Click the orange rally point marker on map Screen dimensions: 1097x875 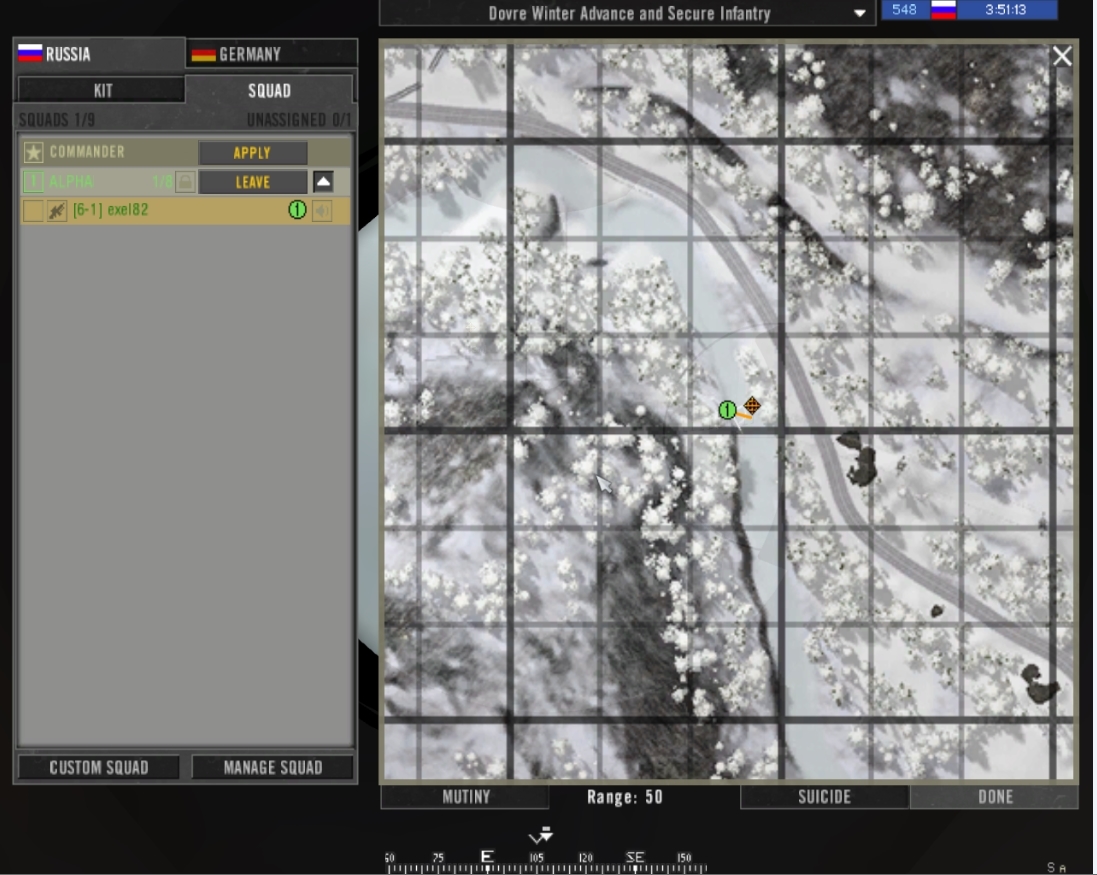[x=752, y=404]
